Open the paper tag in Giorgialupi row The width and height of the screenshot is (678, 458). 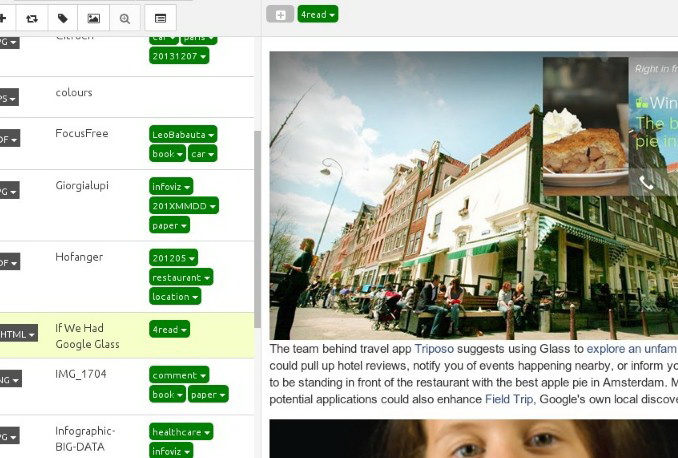tap(169, 225)
